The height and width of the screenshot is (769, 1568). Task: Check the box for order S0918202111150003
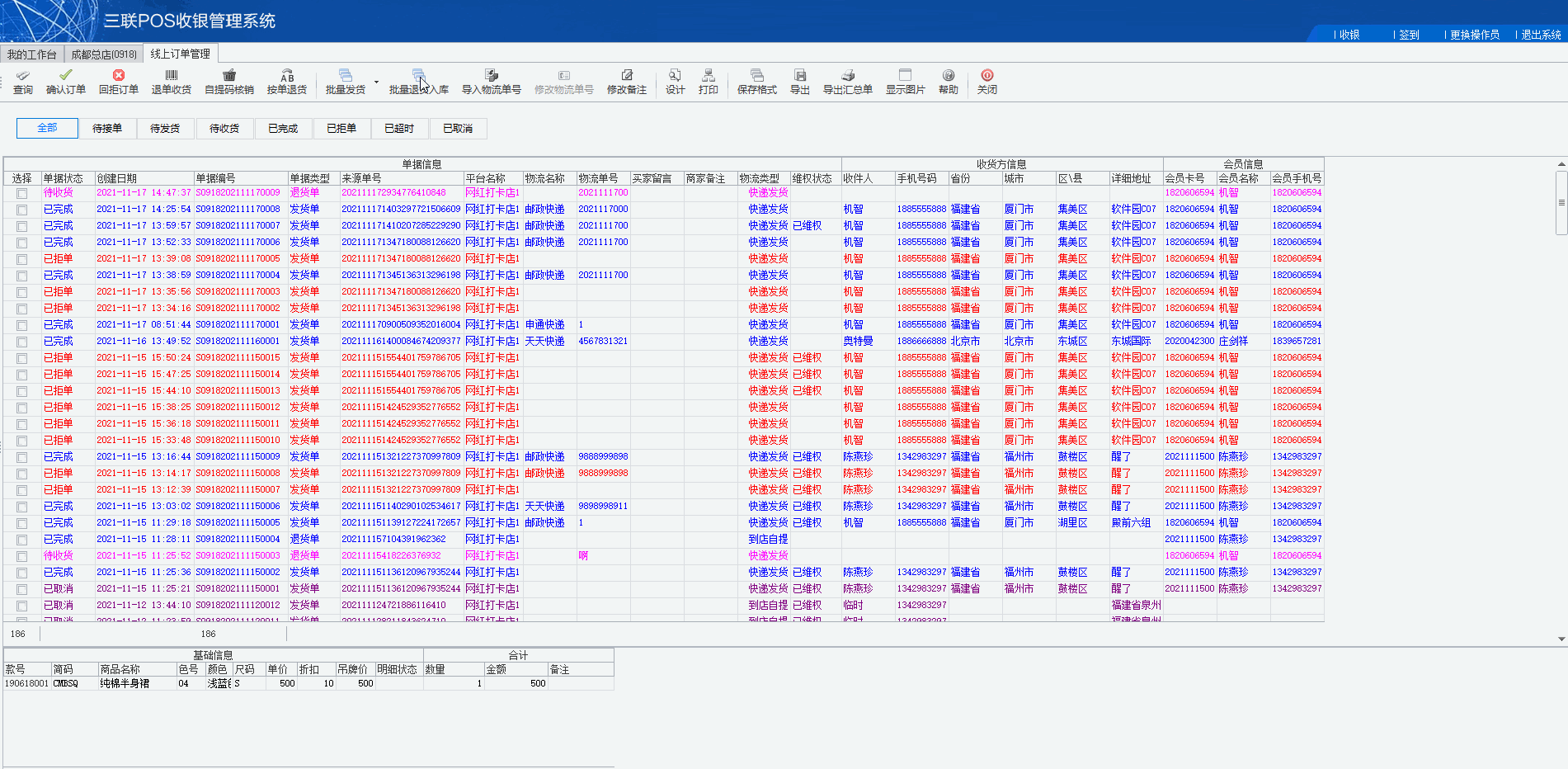tap(22, 556)
